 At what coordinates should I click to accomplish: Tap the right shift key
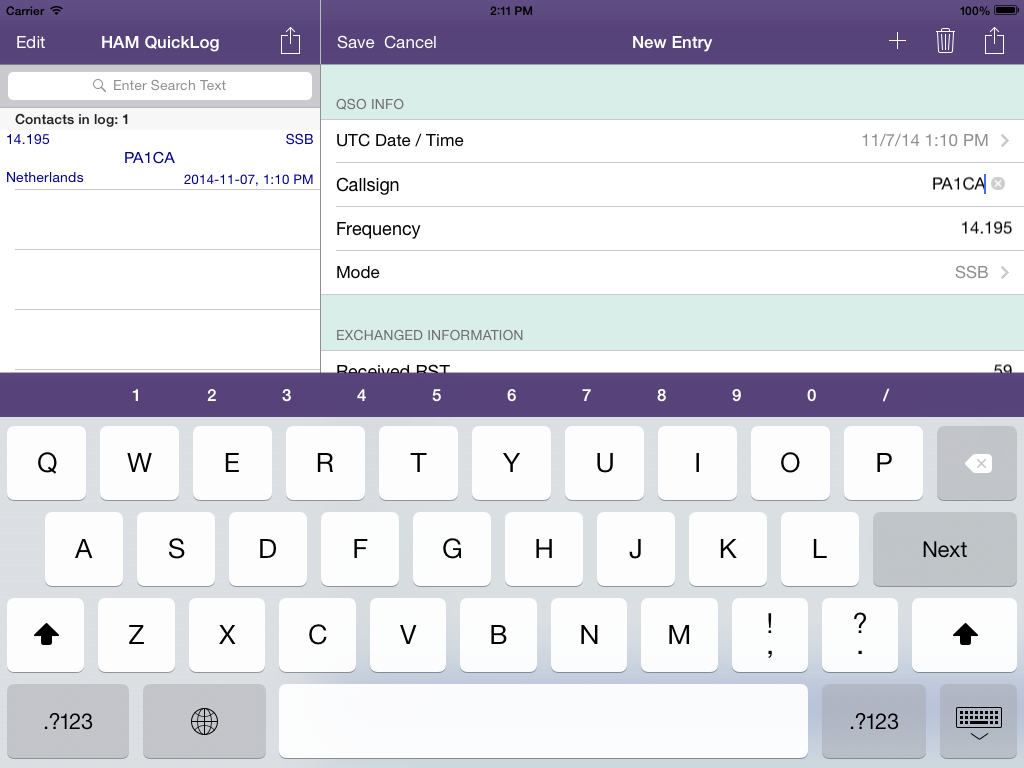click(965, 634)
